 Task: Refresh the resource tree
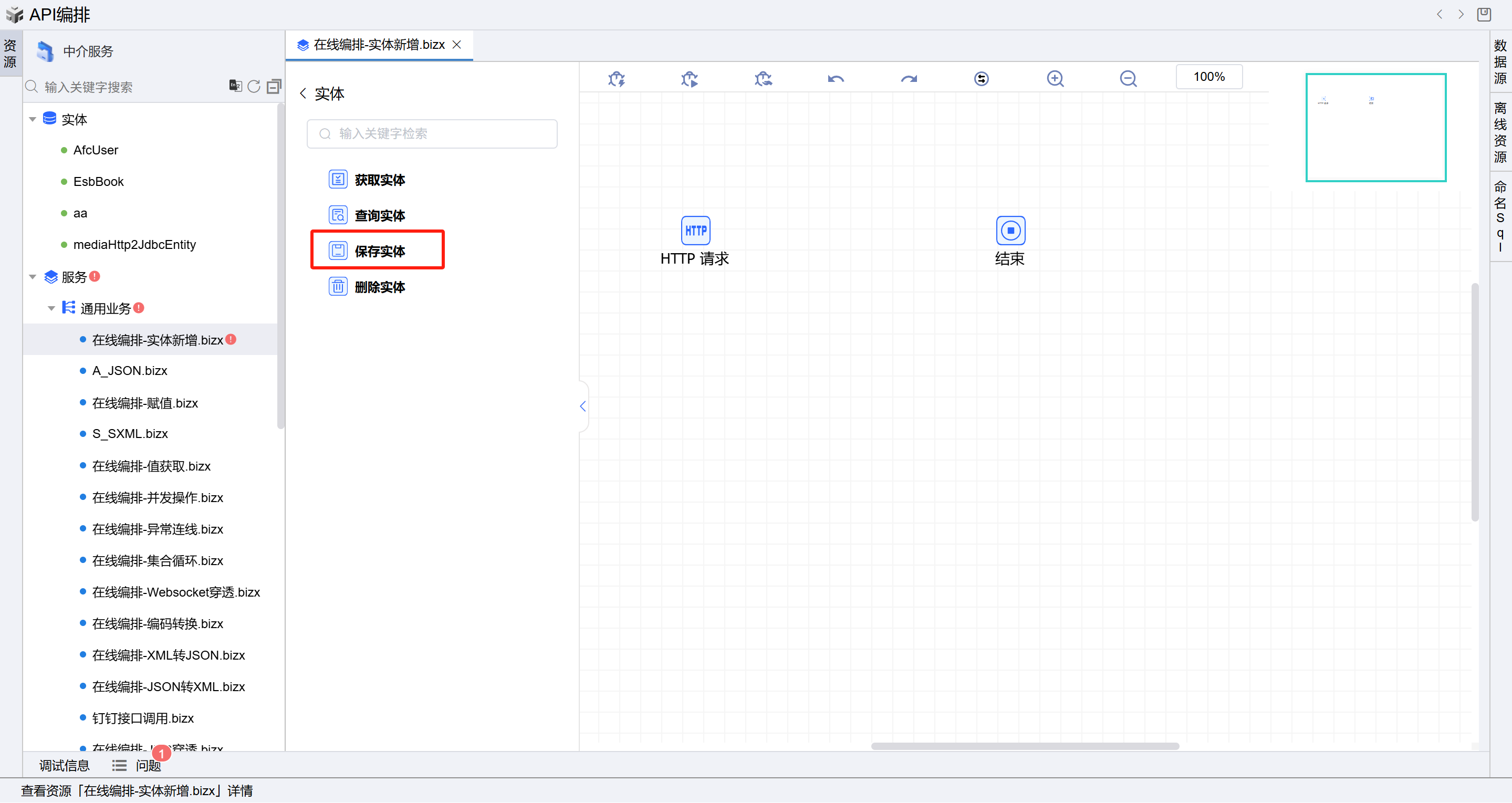[254, 86]
